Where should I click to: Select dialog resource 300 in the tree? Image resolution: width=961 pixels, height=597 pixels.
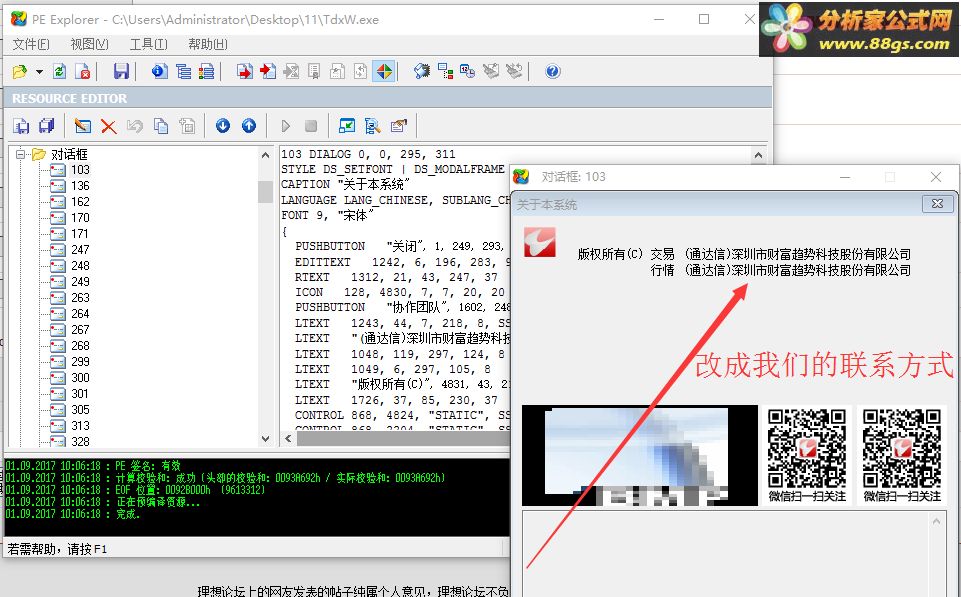click(80, 378)
